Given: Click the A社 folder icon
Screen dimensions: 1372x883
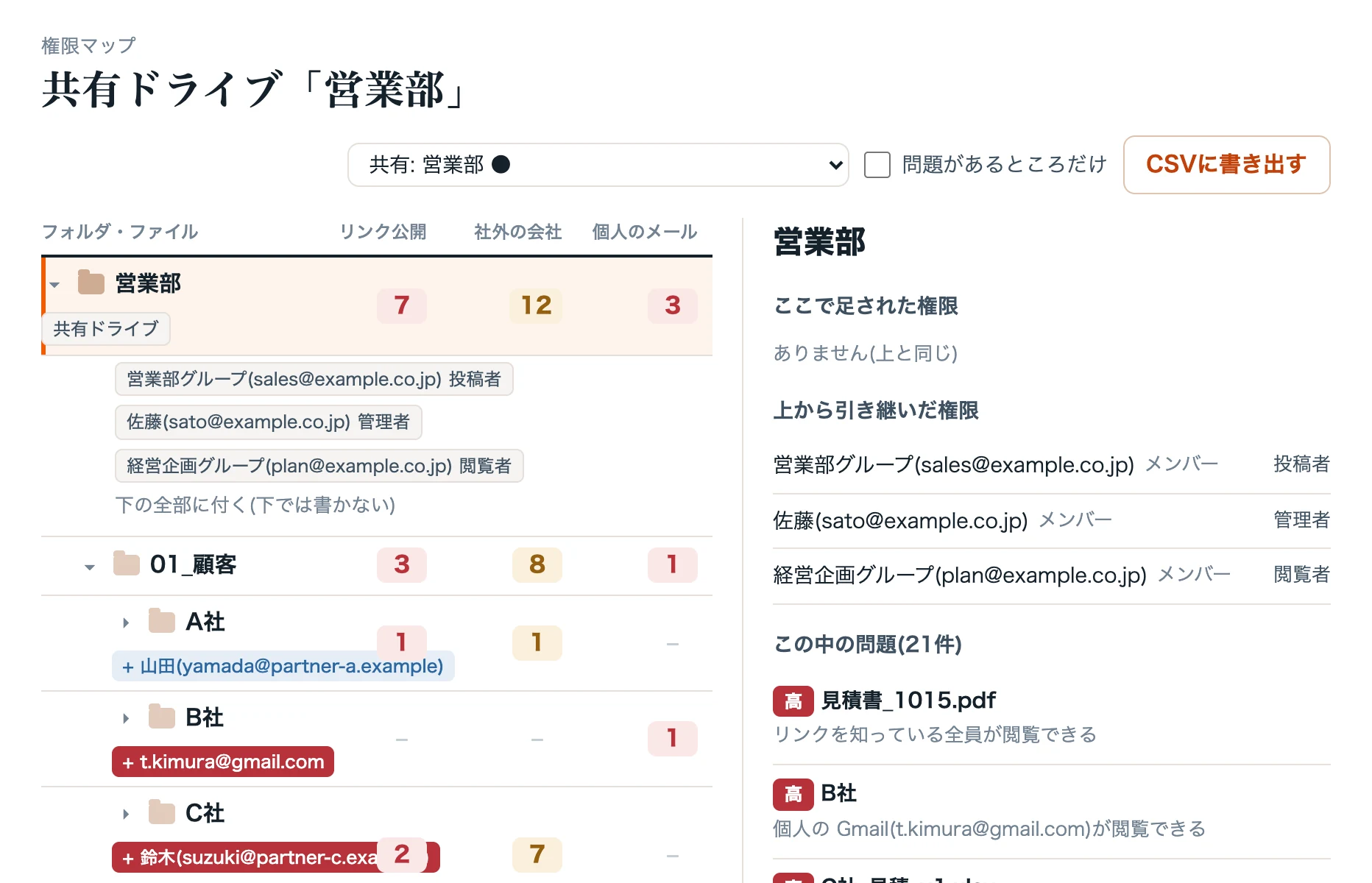Looking at the screenshot, I should pos(162,621).
